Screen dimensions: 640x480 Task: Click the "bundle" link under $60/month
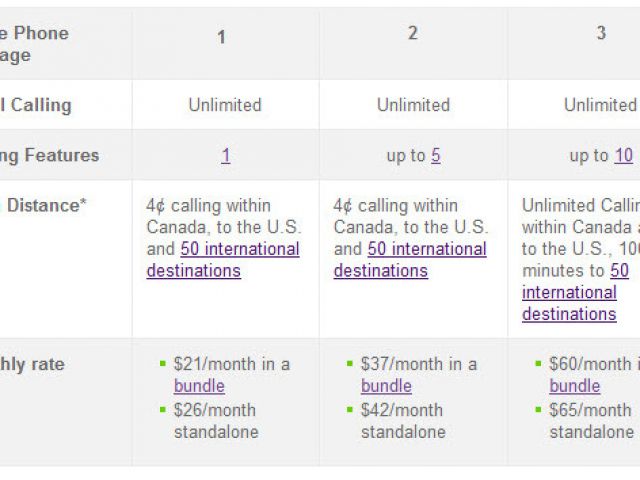pyautogui.click(x=574, y=386)
